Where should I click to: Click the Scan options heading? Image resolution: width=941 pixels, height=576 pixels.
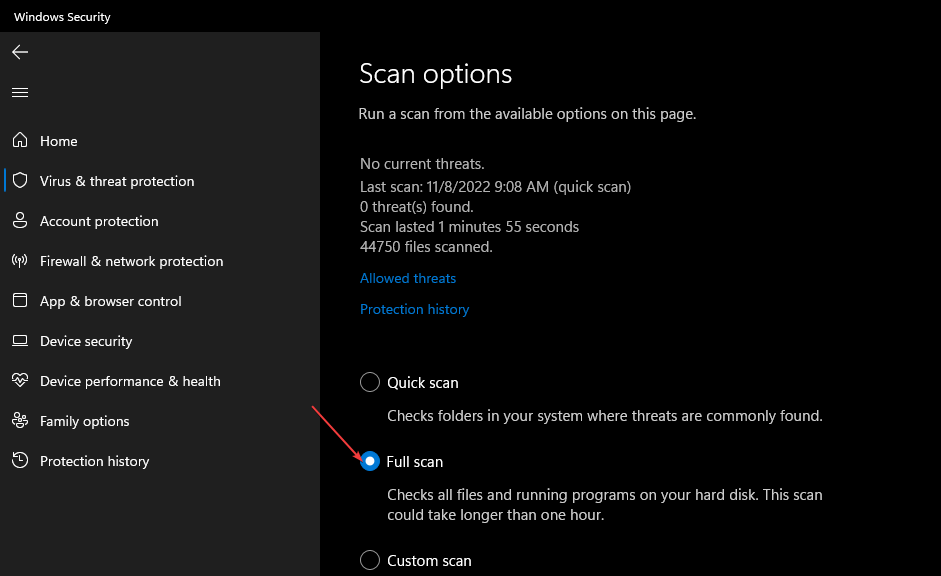436,74
